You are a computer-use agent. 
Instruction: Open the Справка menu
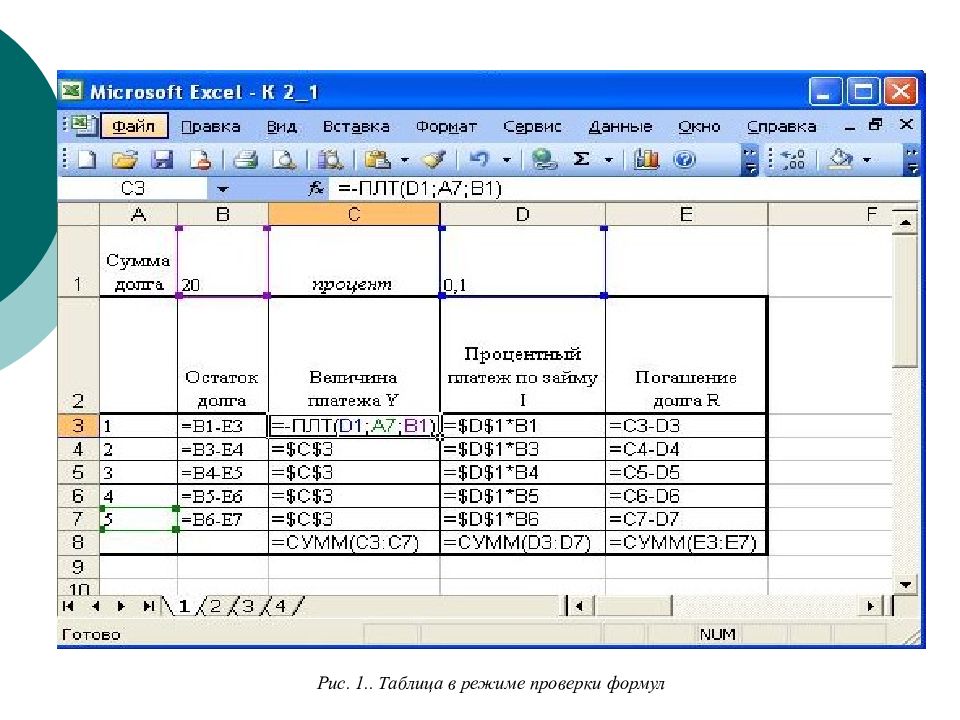pos(781,127)
